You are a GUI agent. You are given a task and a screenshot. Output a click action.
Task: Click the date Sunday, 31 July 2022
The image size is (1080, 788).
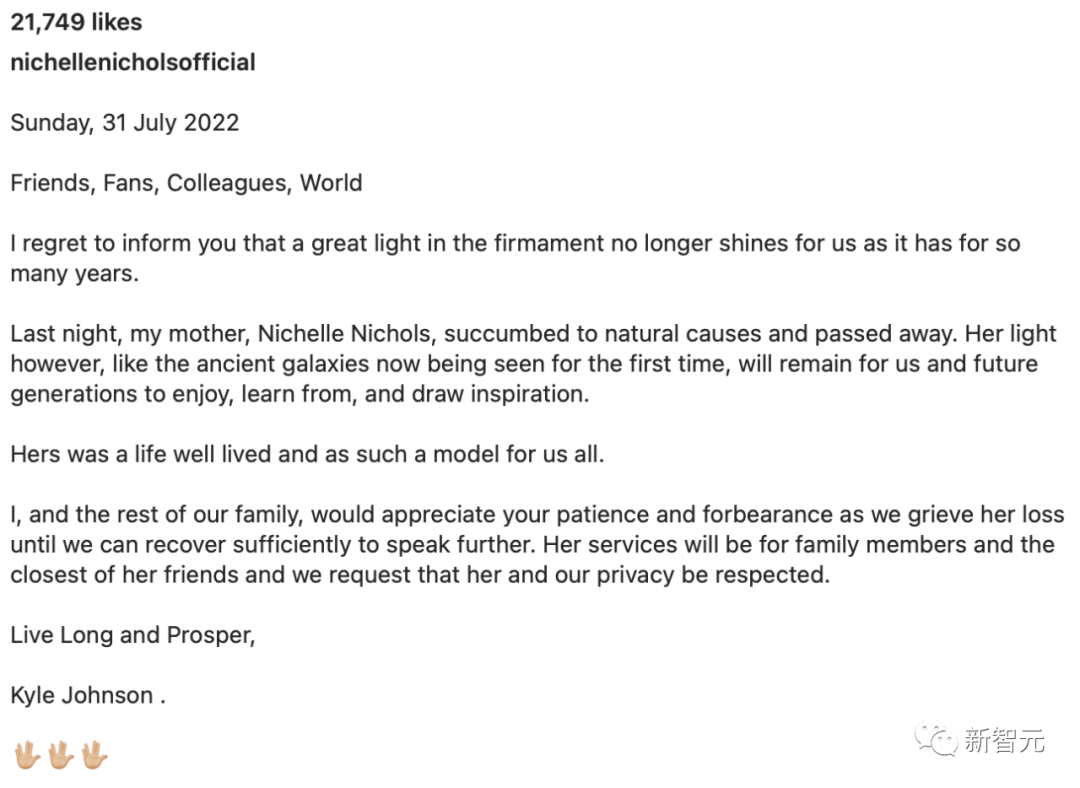coord(125,123)
